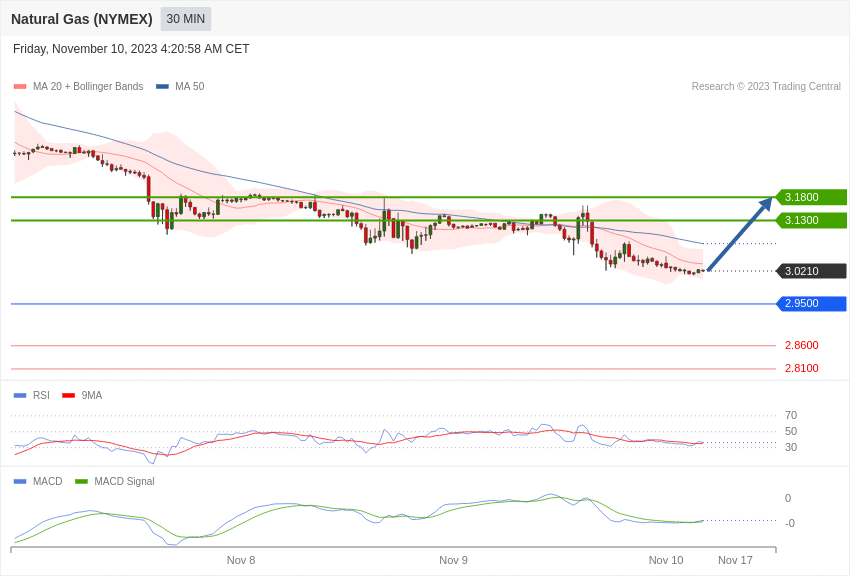Click the MACD 0 level axis label
Image resolution: width=850 pixels, height=576 pixels.
788,499
